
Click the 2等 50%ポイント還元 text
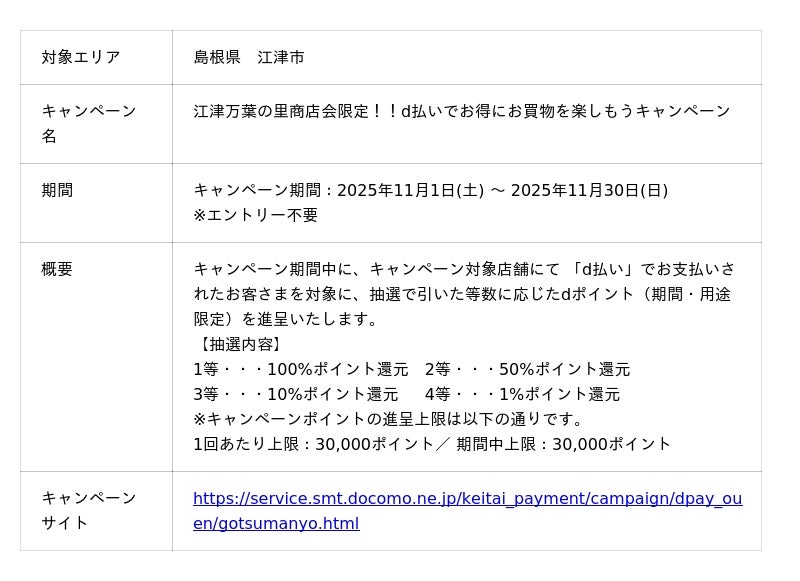tap(527, 369)
